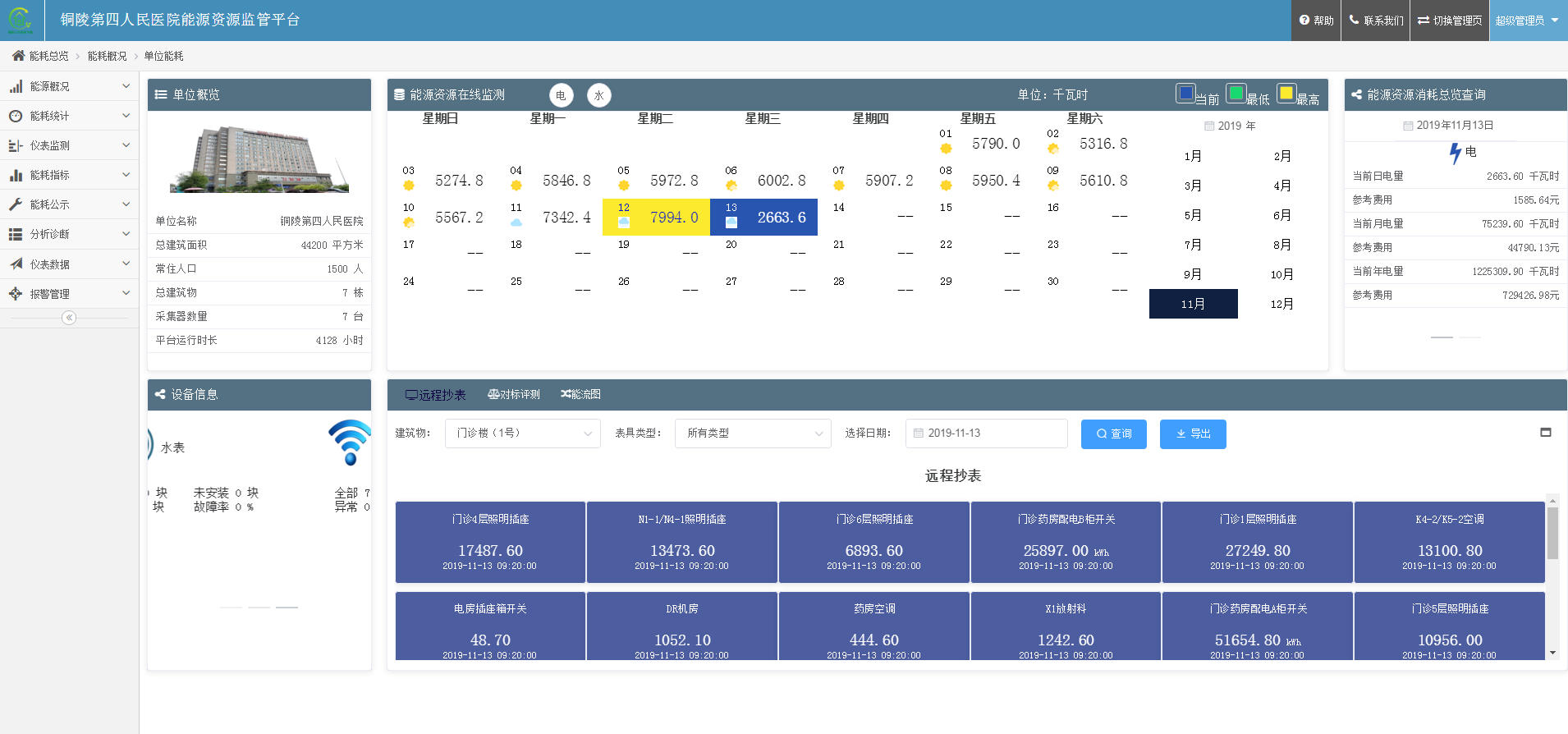Image resolution: width=1568 pixels, height=734 pixels.
Task: Switch to the 对标评测 tab
Action: 514,395
